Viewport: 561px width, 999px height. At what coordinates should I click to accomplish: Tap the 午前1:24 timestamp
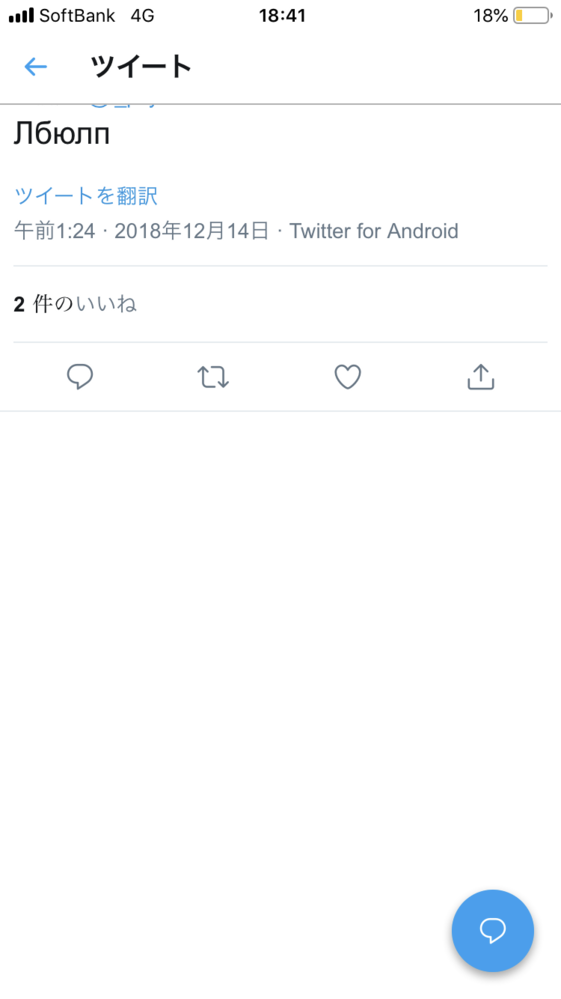pyautogui.click(x=55, y=231)
